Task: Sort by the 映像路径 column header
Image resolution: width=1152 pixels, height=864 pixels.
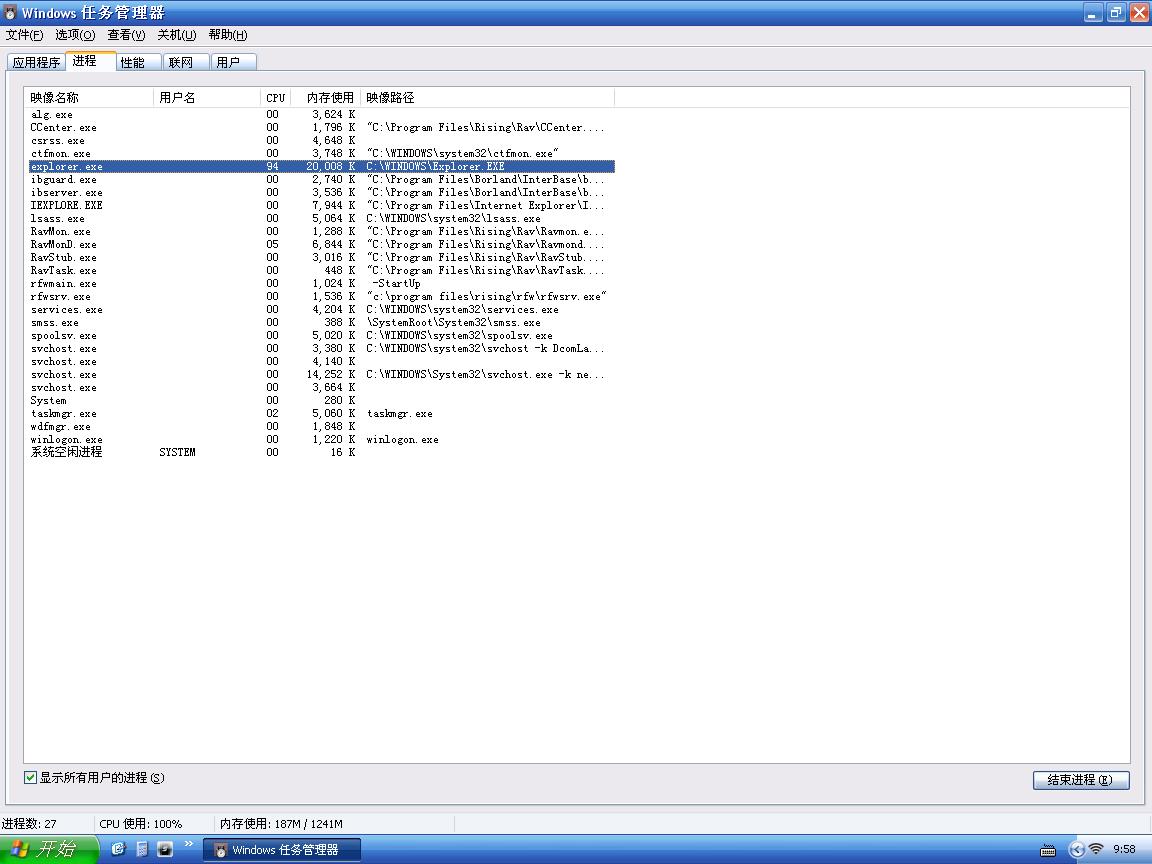Action: [487, 97]
